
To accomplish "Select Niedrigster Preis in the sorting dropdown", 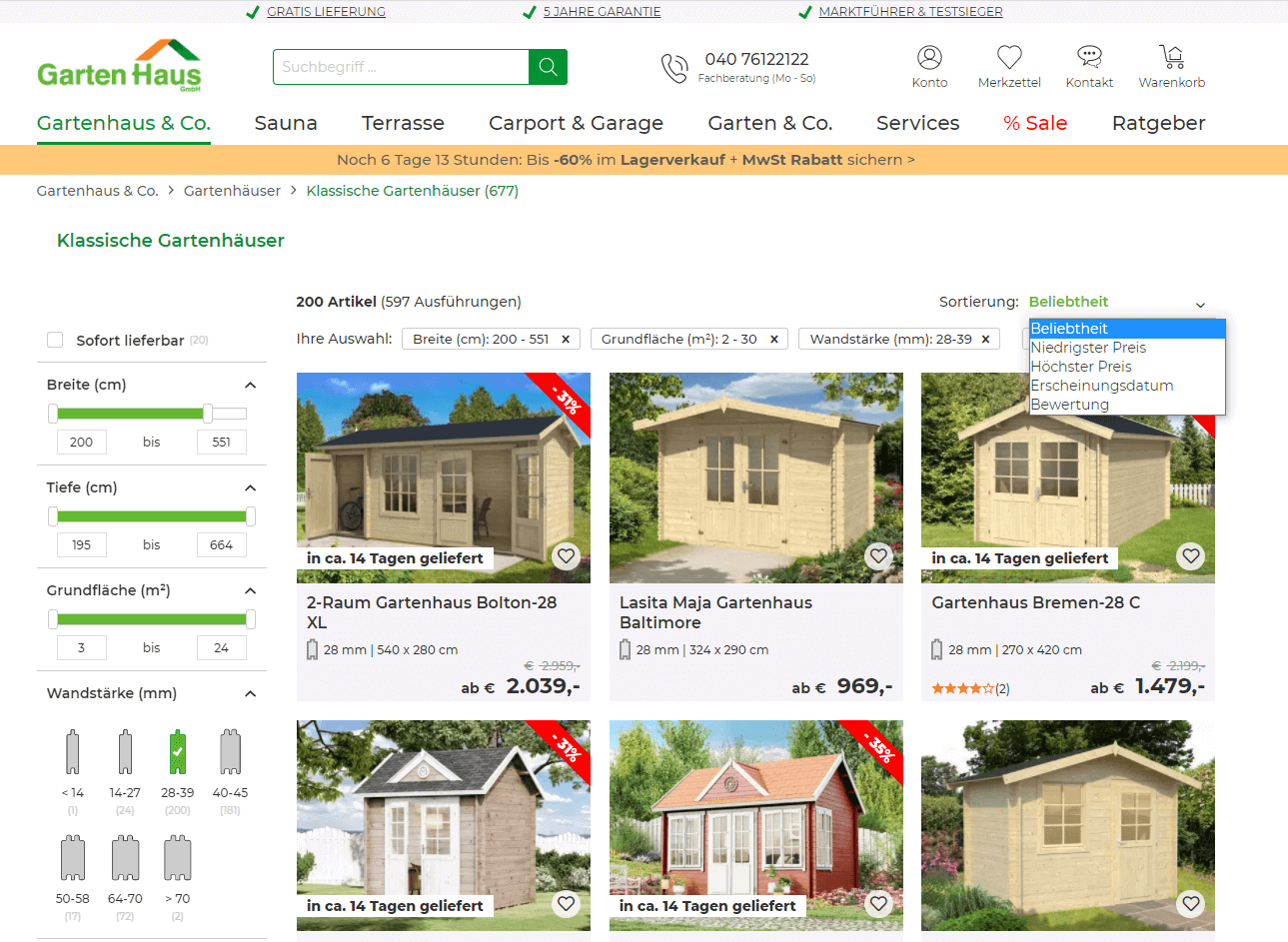I will 1088,347.
